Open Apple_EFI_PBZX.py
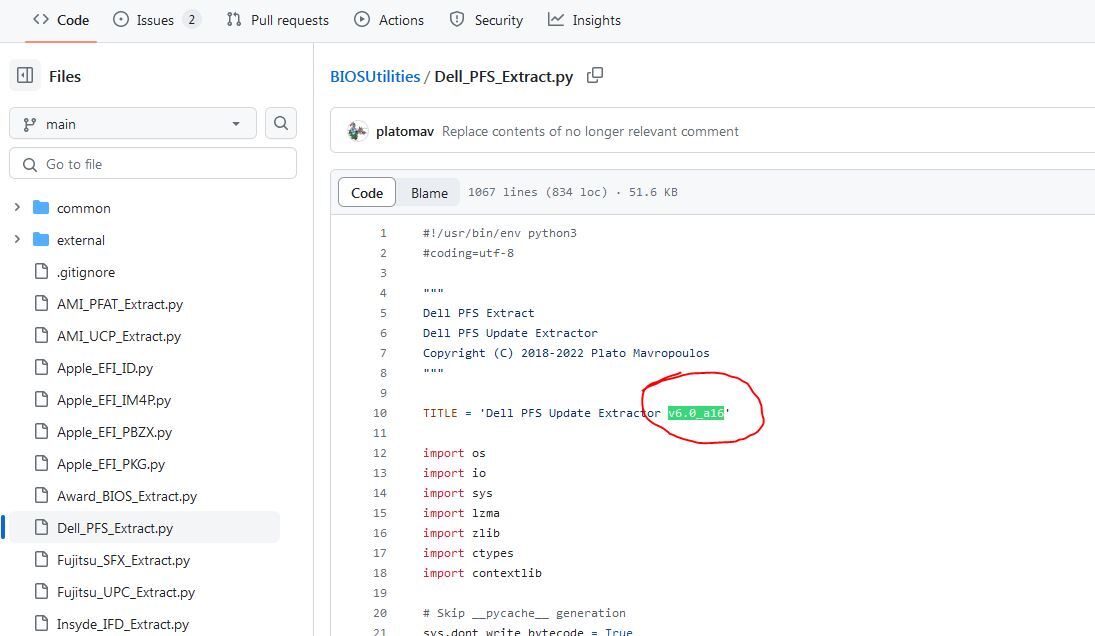This screenshot has width=1095, height=636. 115,433
